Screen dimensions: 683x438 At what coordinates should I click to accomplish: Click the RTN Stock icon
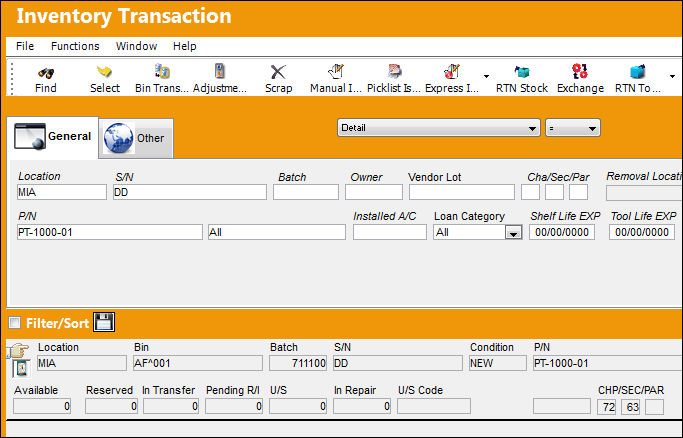pyautogui.click(x=521, y=71)
